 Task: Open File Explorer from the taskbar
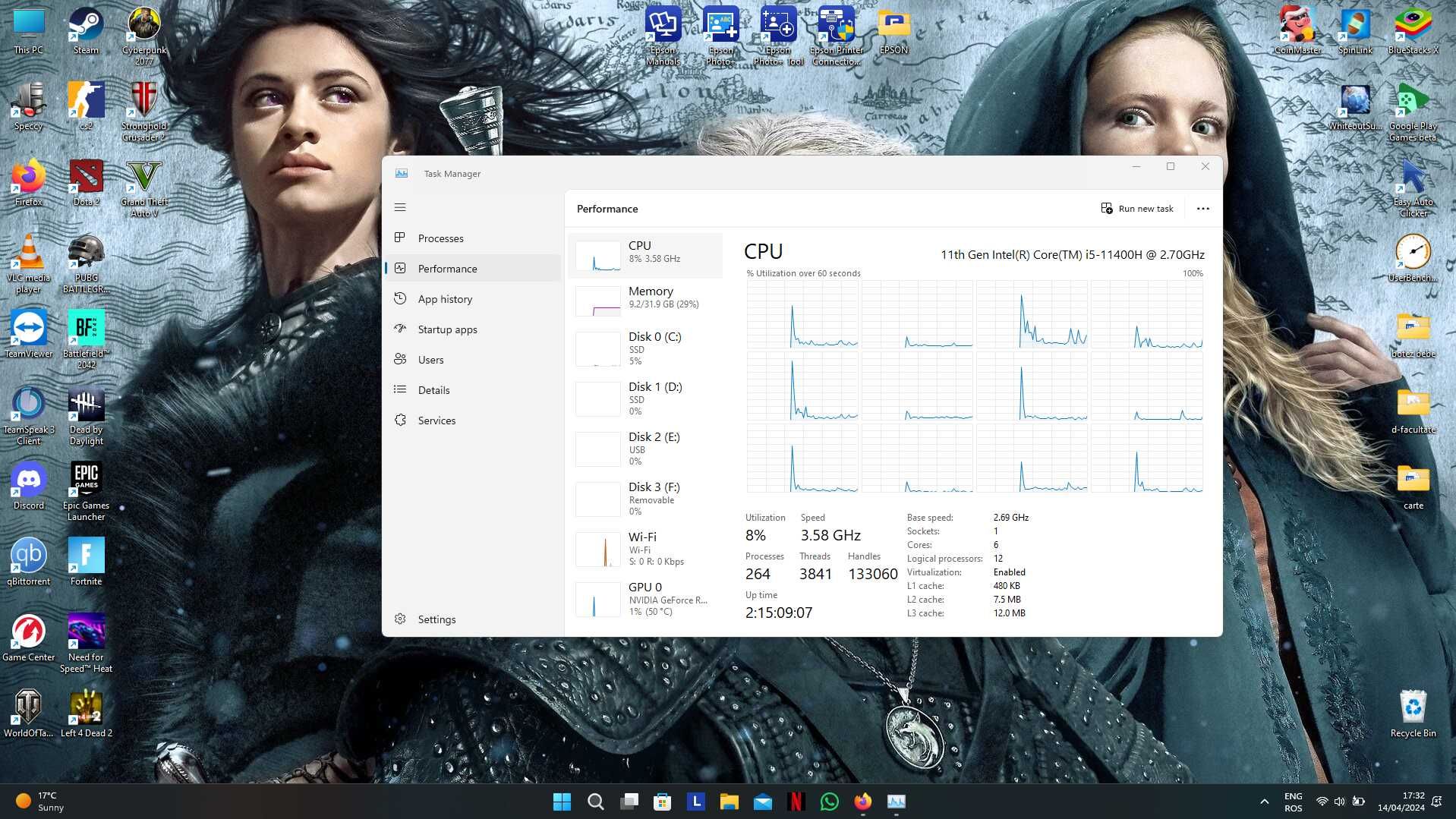(730, 802)
